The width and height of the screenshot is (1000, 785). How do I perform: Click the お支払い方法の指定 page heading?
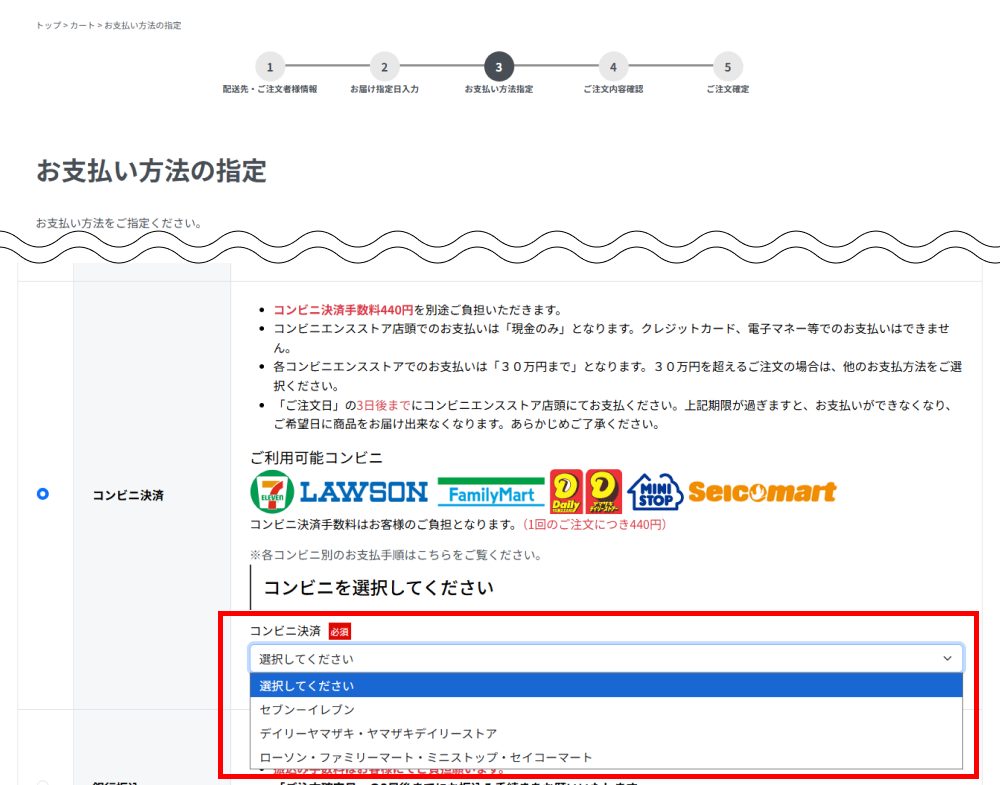pyautogui.click(x=151, y=171)
